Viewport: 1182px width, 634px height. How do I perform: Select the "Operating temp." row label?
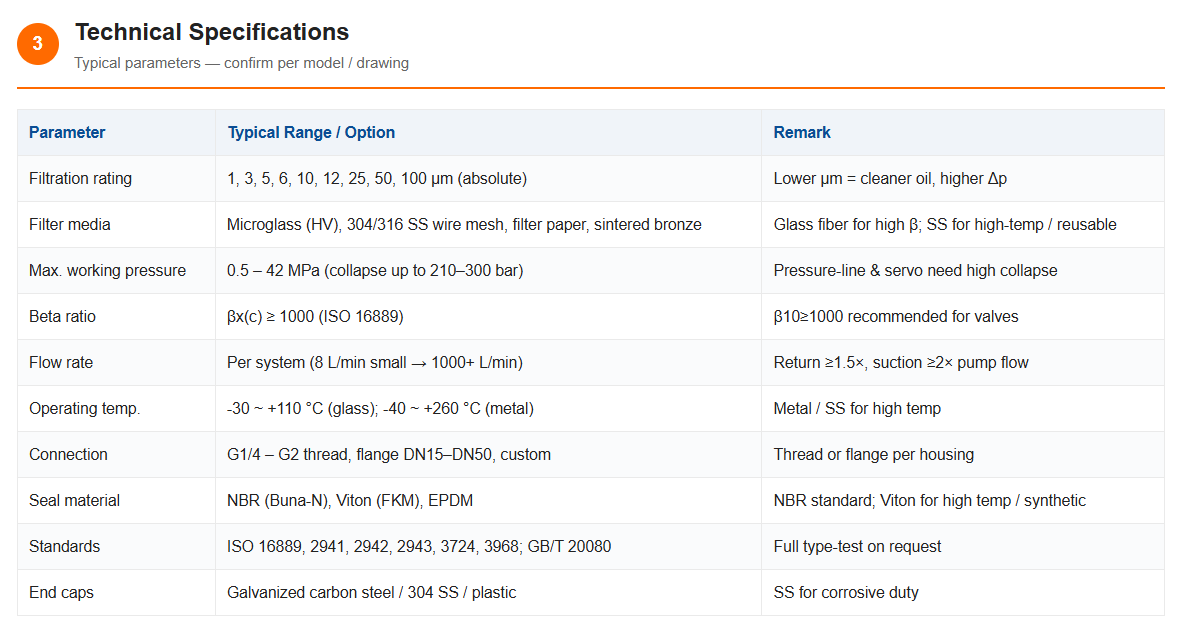tap(84, 409)
